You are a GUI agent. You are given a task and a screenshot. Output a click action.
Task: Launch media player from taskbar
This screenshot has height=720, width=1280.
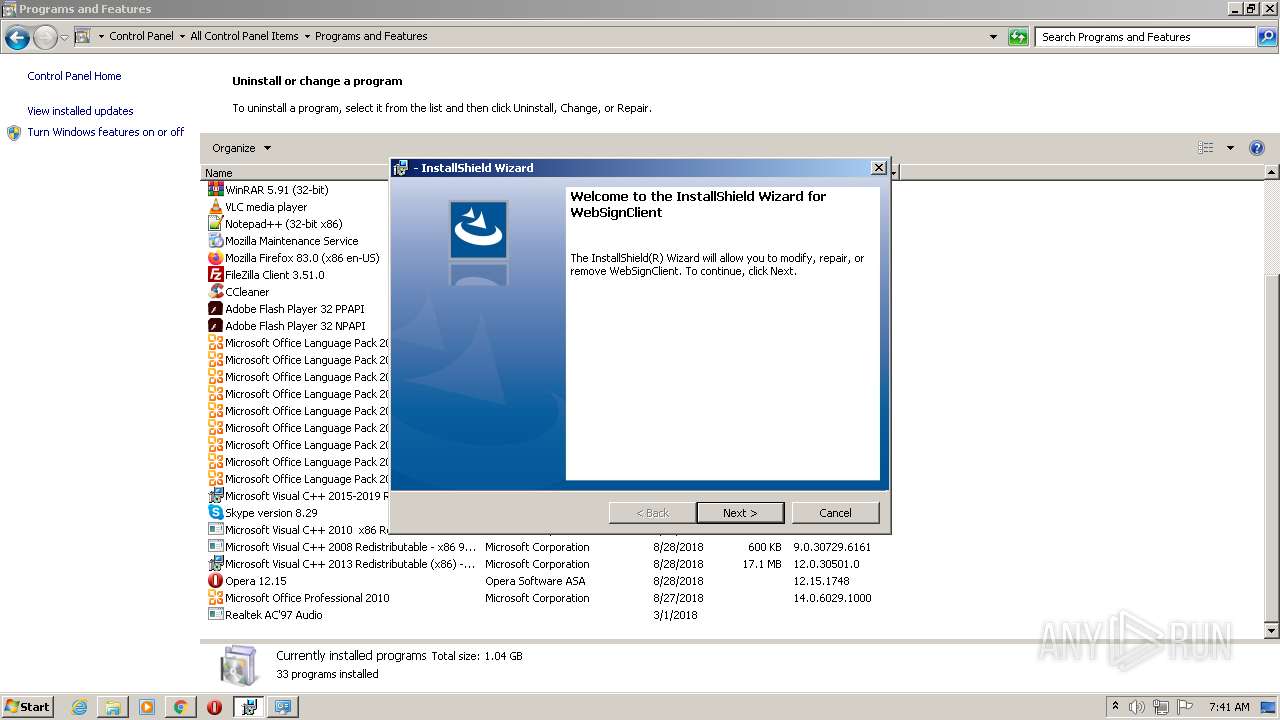[x=147, y=707]
